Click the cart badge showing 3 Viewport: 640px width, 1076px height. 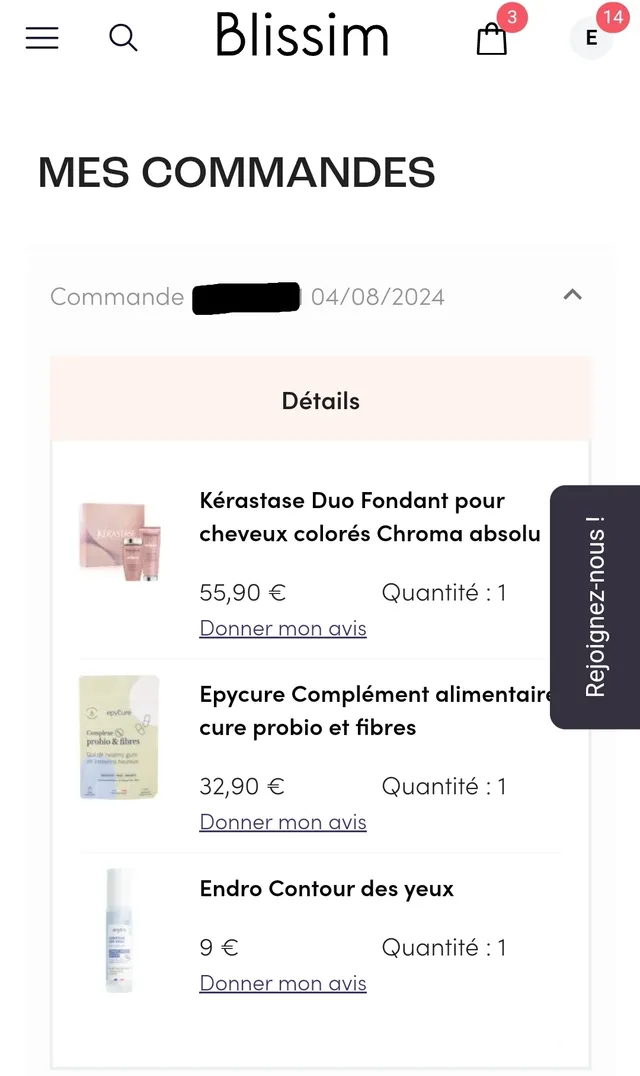(x=511, y=18)
